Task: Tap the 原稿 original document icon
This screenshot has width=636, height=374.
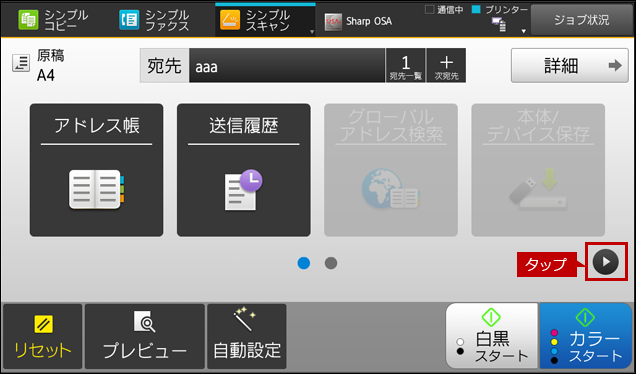Action: (x=21, y=64)
